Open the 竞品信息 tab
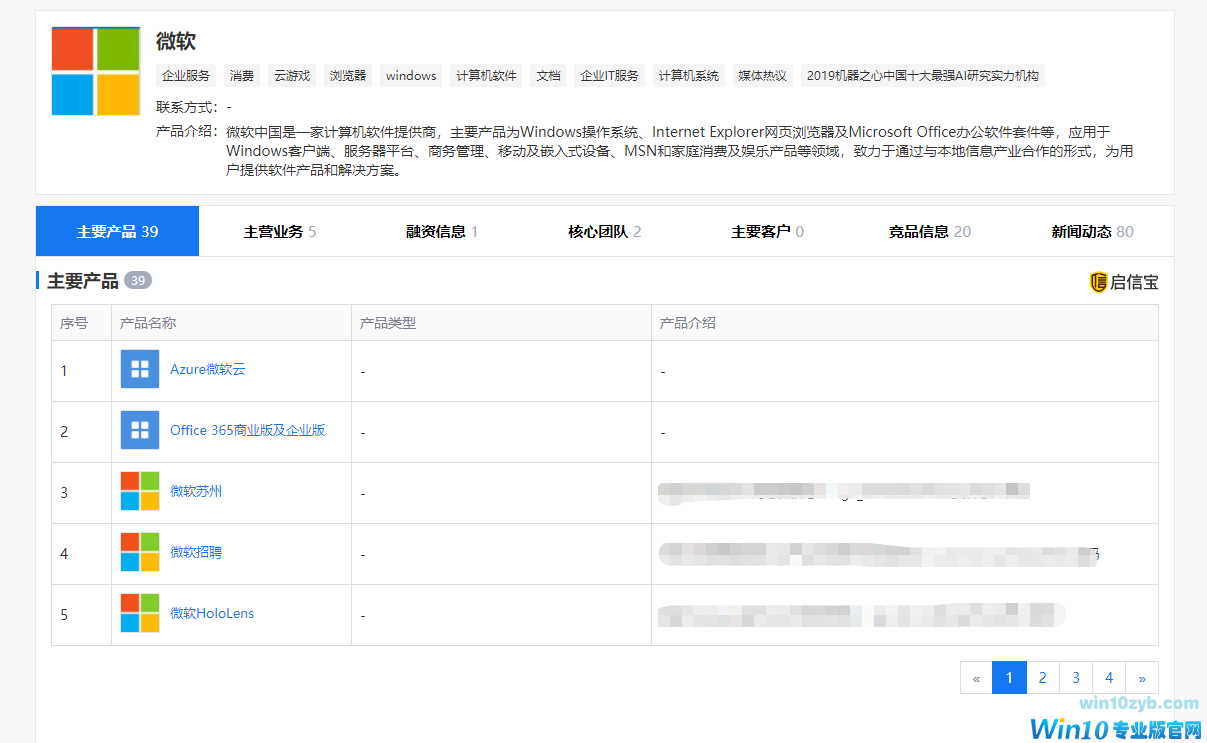 pyautogui.click(x=930, y=232)
